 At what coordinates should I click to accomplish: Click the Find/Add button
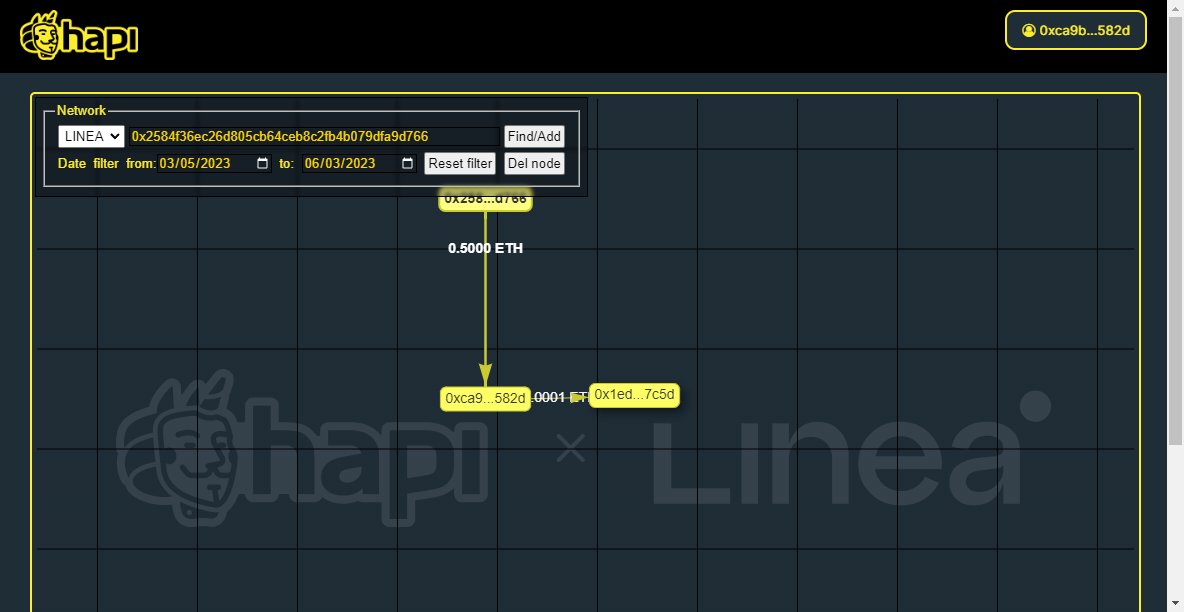(x=534, y=136)
